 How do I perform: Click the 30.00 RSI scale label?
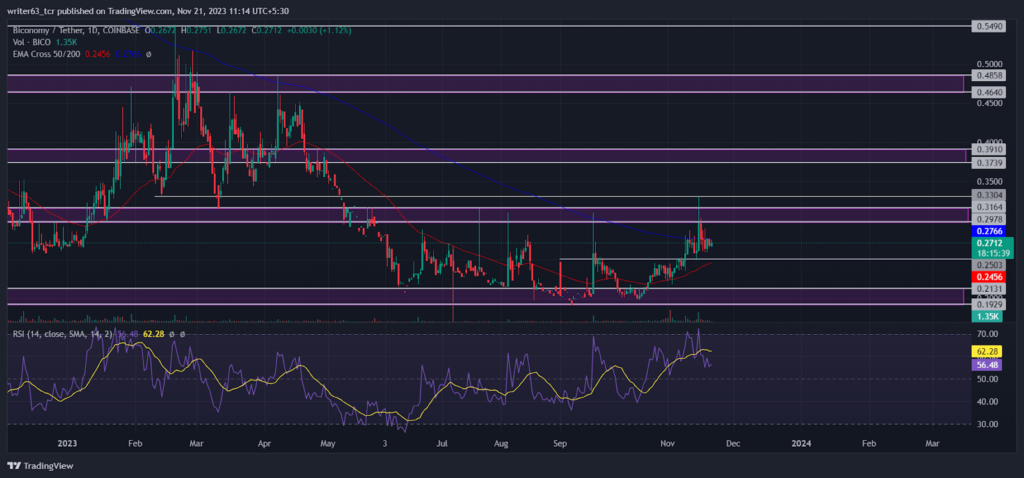click(986, 424)
